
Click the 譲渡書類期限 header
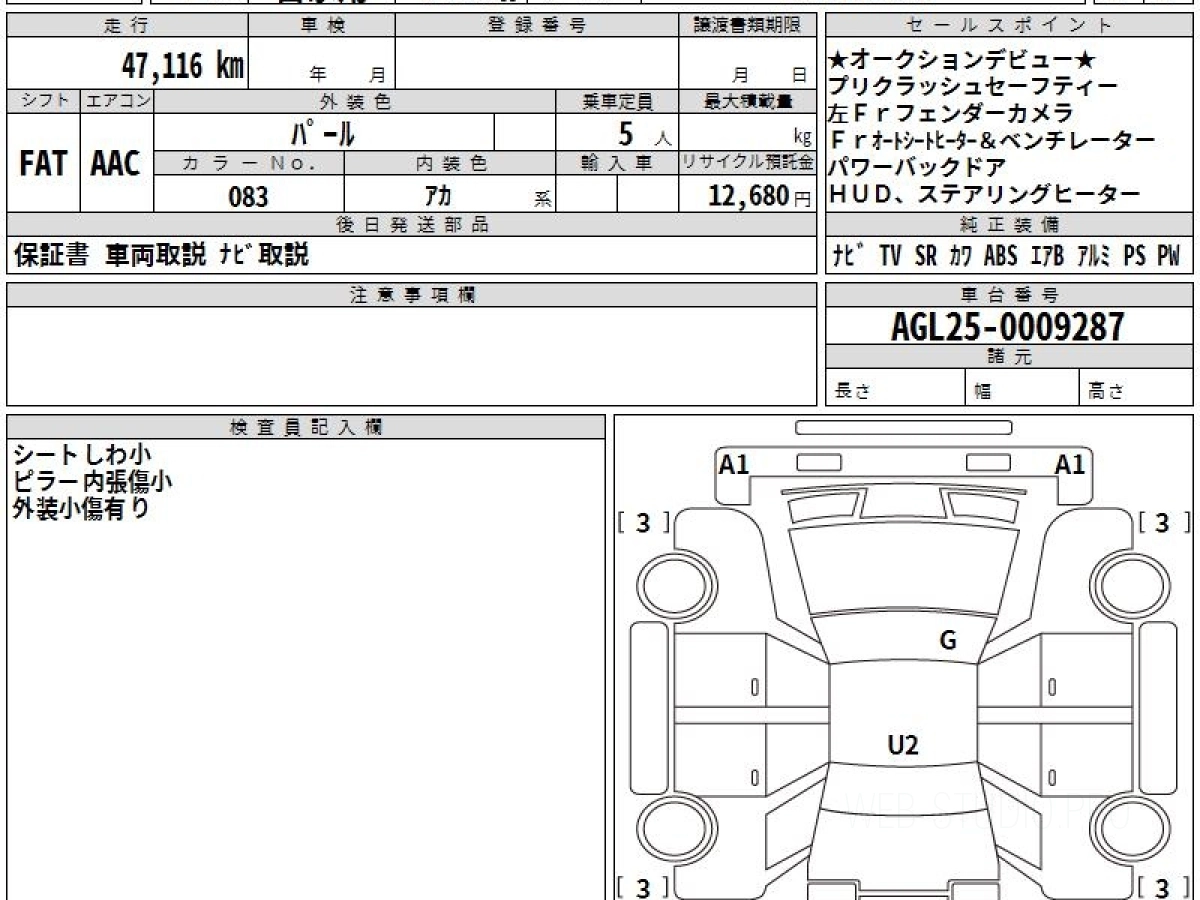click(747, 26)
